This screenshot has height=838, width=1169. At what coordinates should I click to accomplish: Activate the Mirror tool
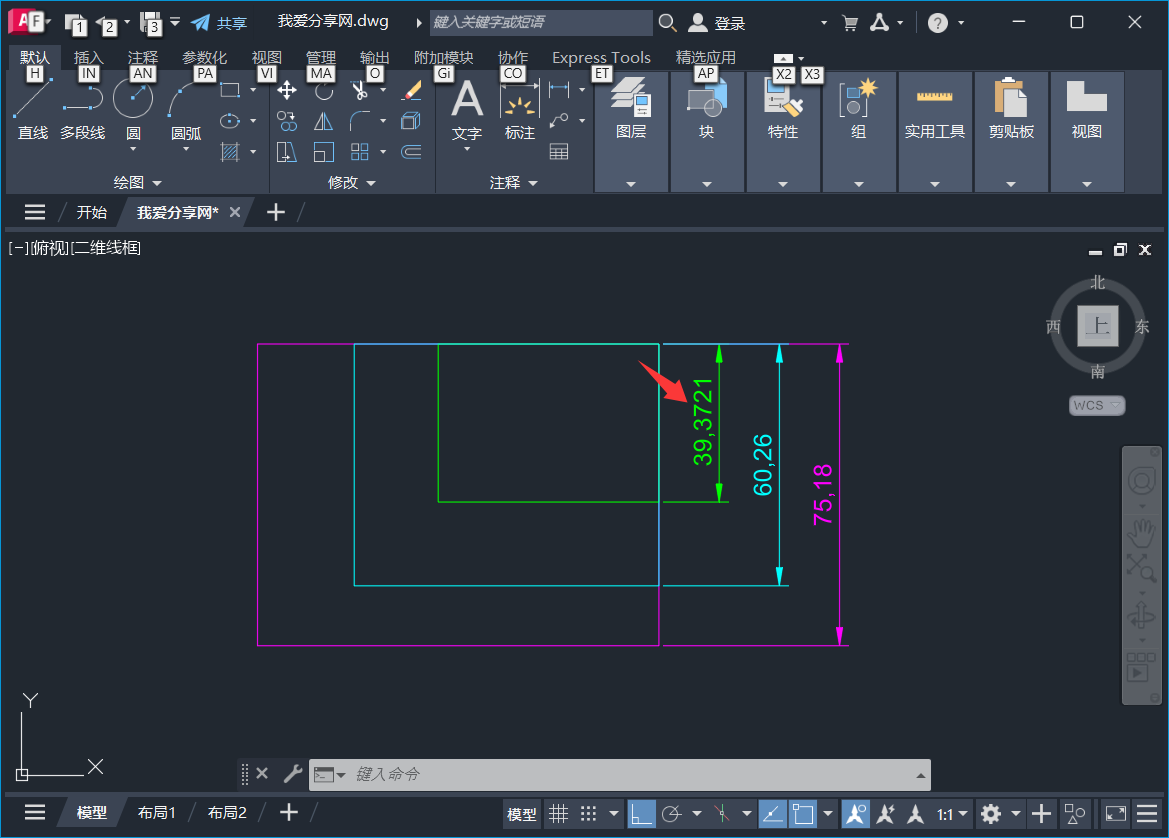[x=324, y=121]
